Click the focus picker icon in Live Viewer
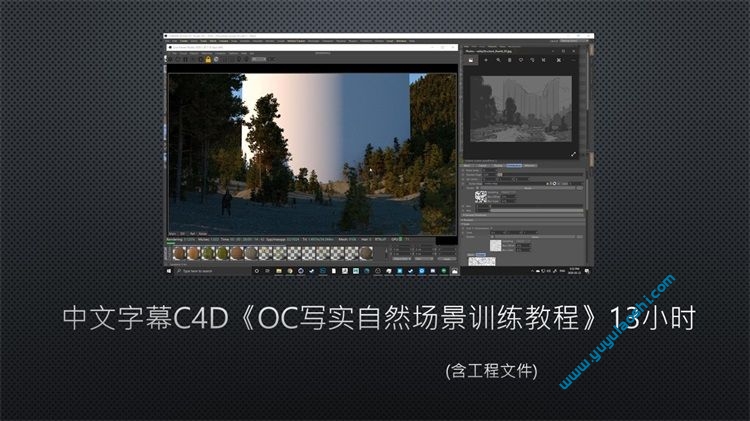The height and width of the screenshot is (421, 750). 239,59
